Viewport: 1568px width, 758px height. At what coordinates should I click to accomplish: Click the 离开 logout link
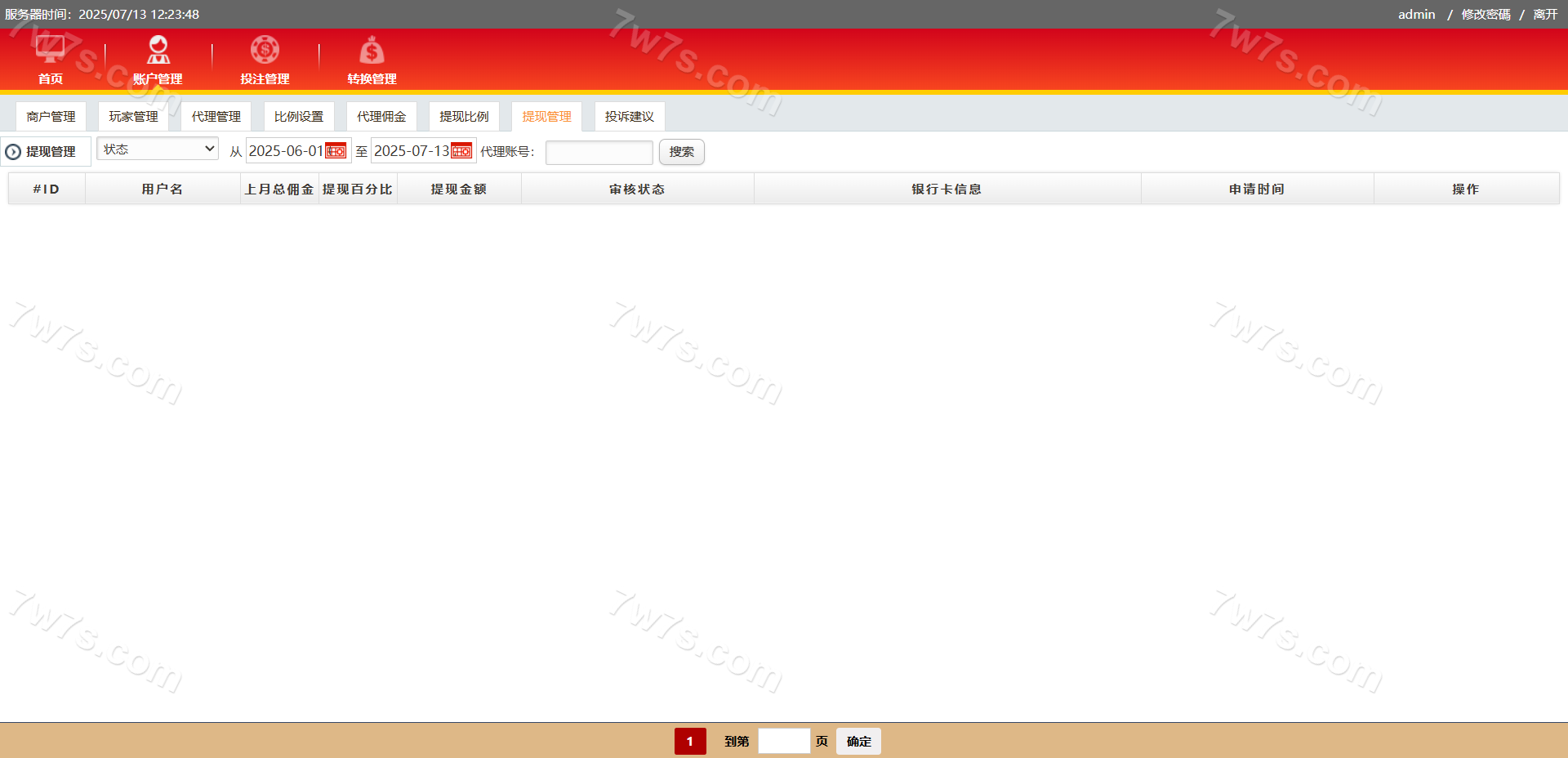(x=1544, y=15)
